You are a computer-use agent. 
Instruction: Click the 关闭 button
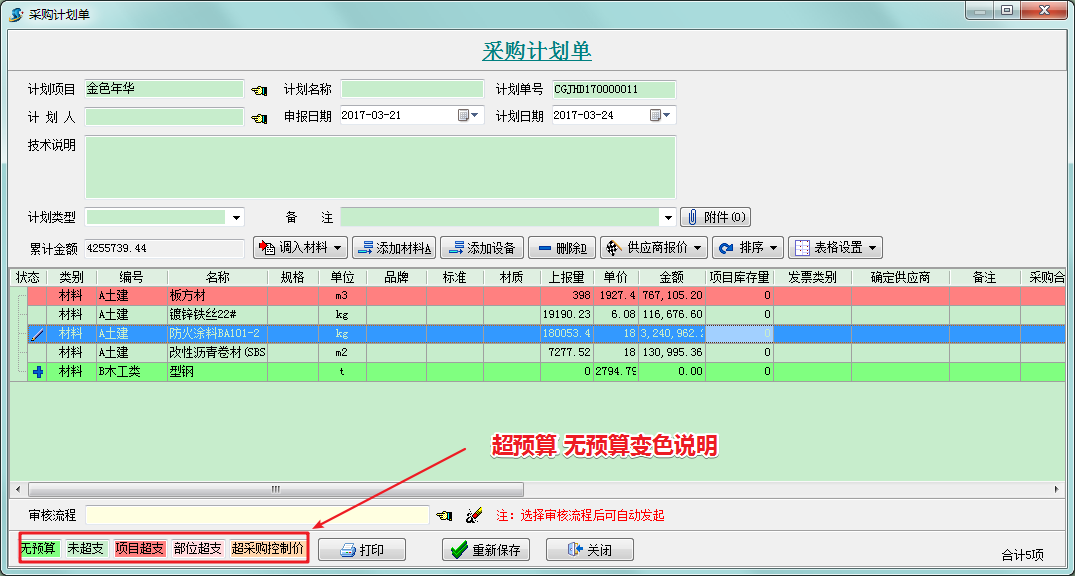590,550
